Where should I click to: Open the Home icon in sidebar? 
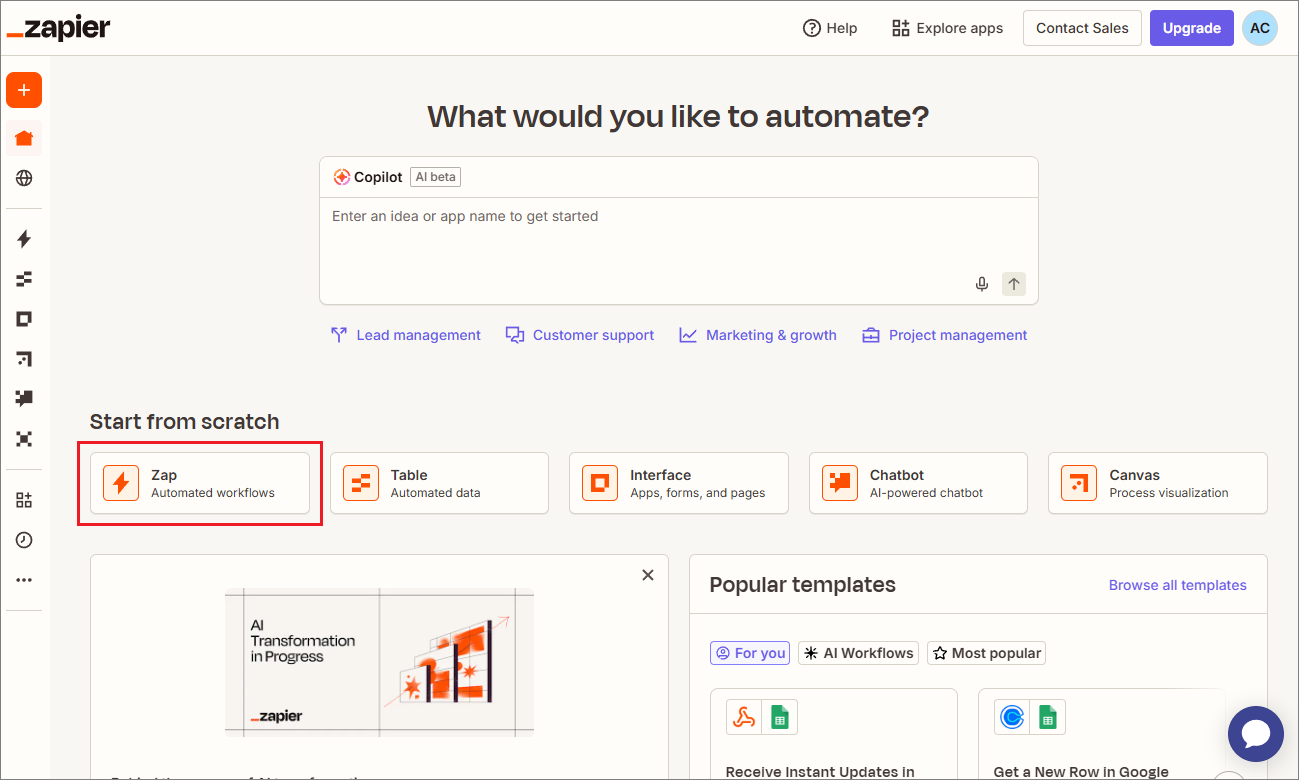(24, 138)
